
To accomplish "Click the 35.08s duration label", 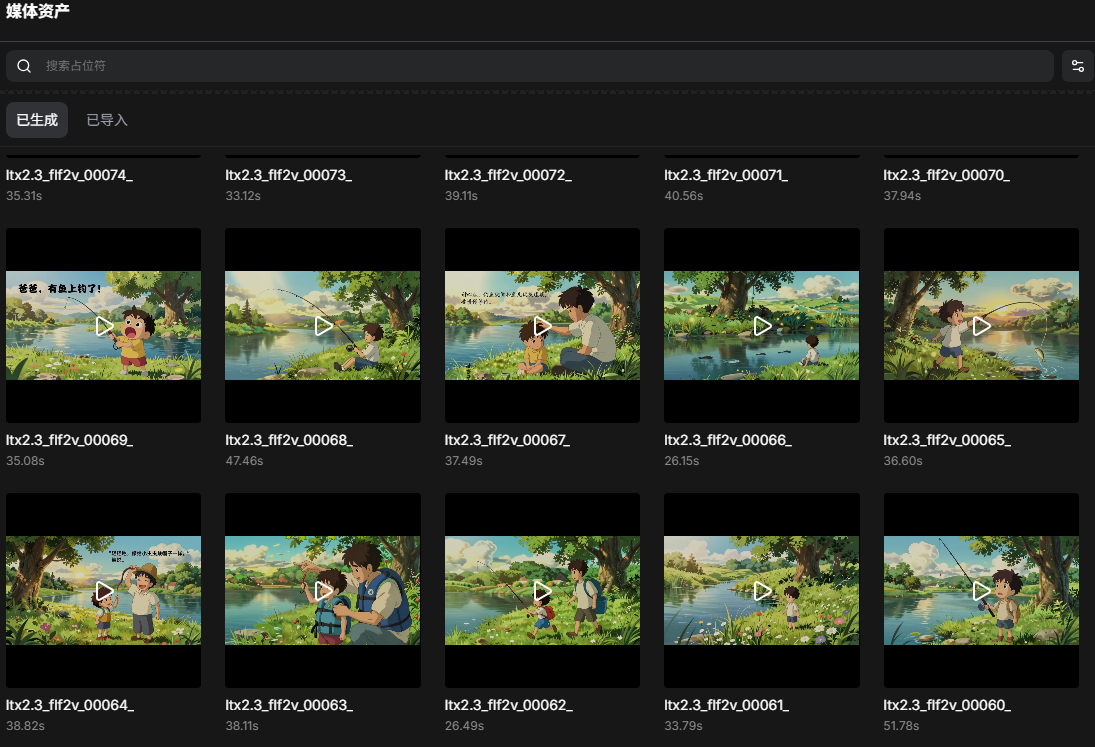I will pyautogui.click(x=25, y=461).
